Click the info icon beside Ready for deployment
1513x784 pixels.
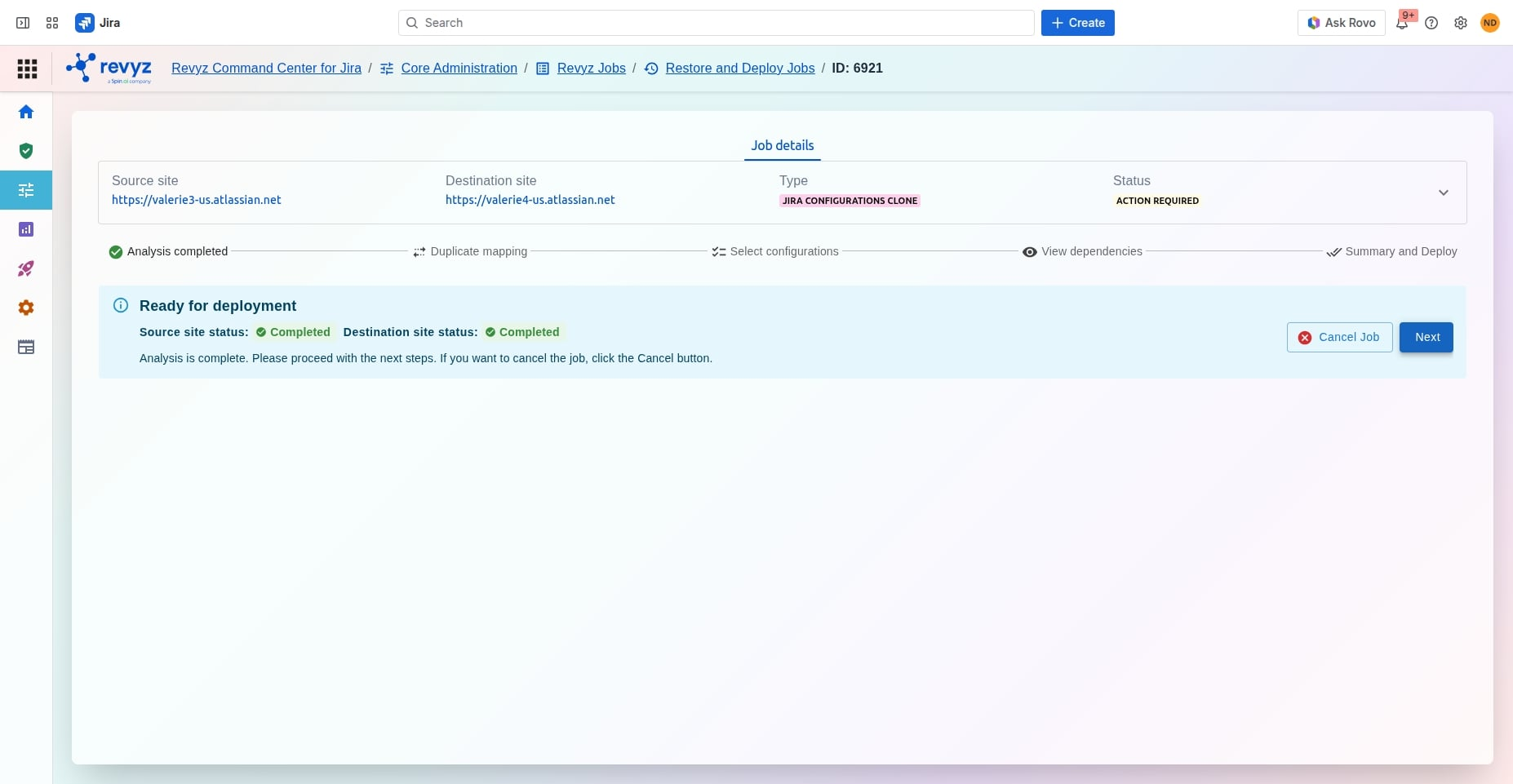pyautogui.click(x=121, y=305)
